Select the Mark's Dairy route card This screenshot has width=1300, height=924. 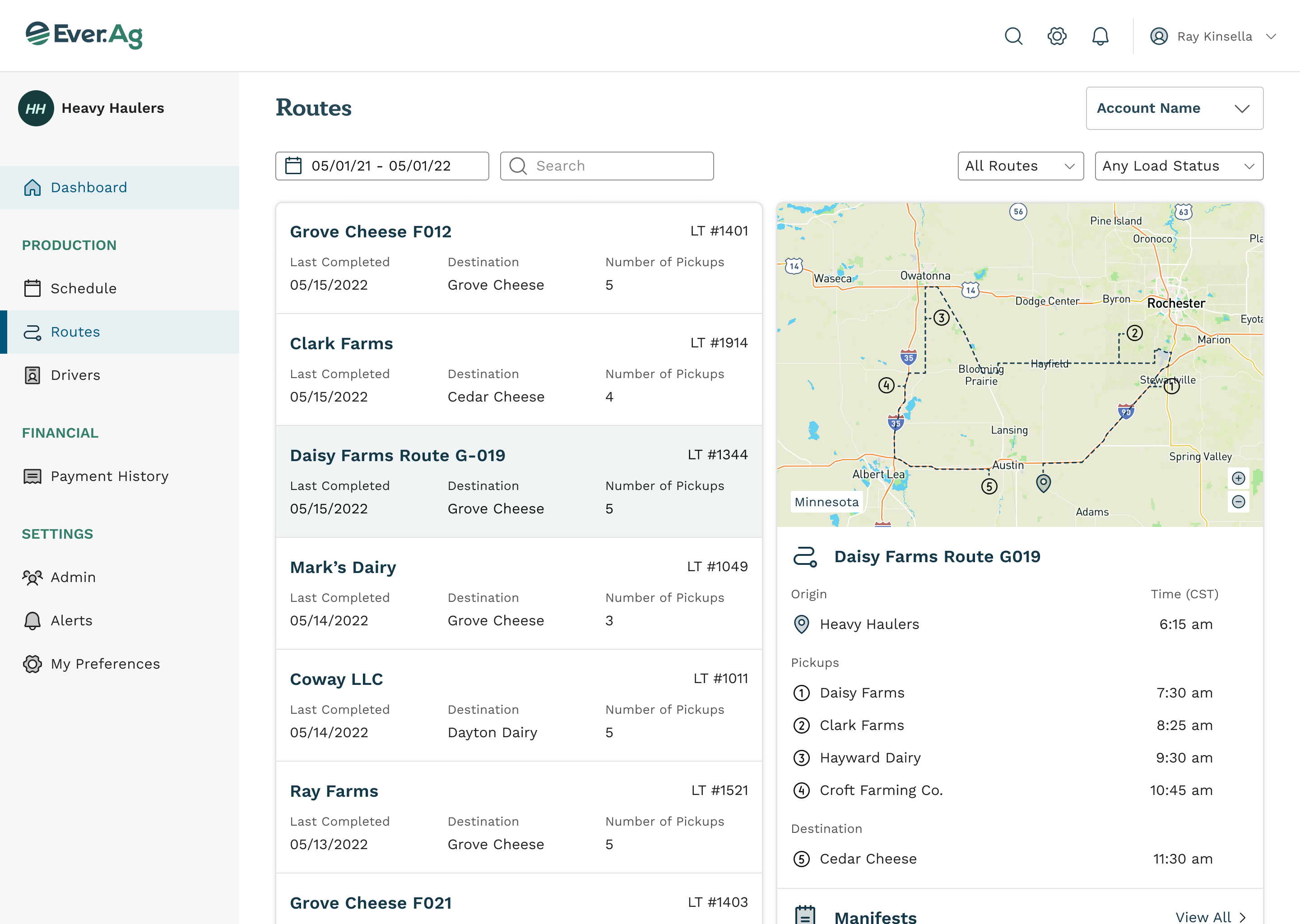[519, 593]
